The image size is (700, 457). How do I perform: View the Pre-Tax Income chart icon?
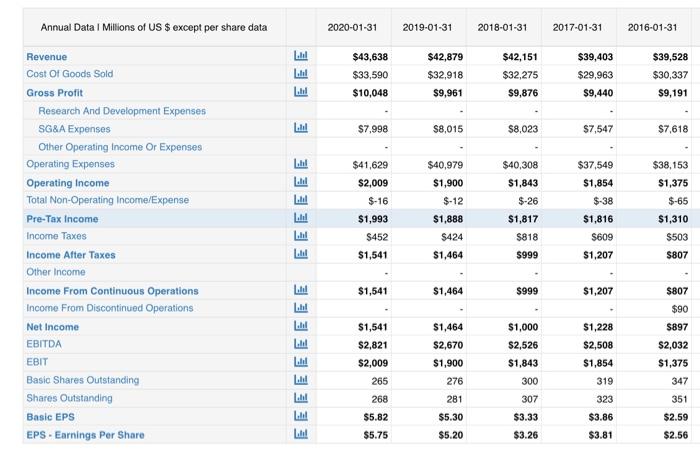pos(301,218)
